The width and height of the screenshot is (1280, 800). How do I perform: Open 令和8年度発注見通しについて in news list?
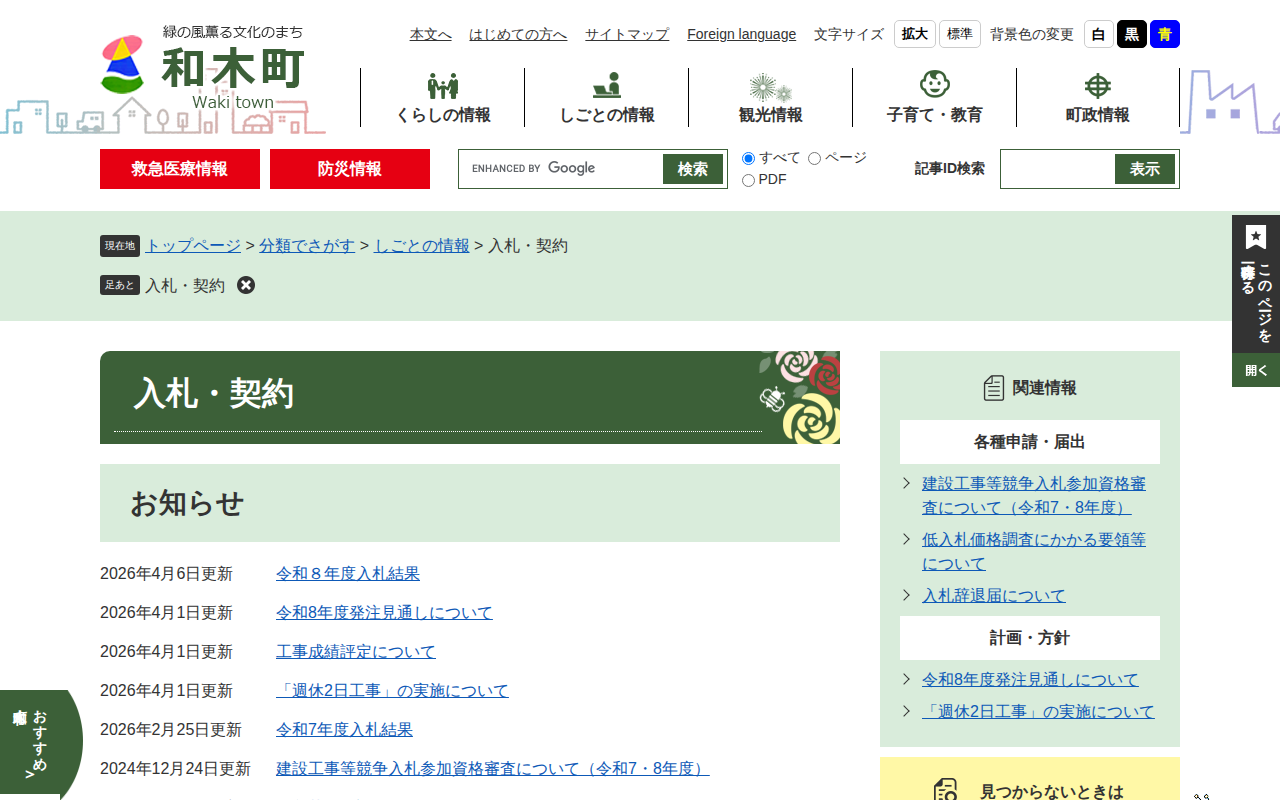pos(384,613)
